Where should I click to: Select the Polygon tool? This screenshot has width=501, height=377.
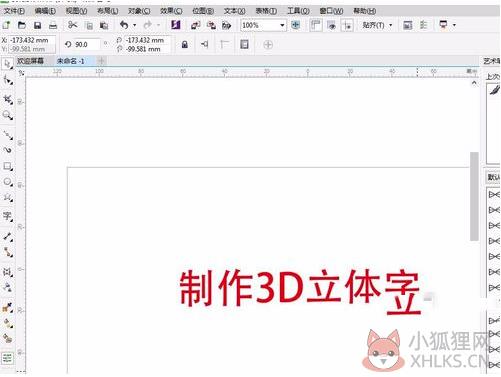click(x=7, y=198)
